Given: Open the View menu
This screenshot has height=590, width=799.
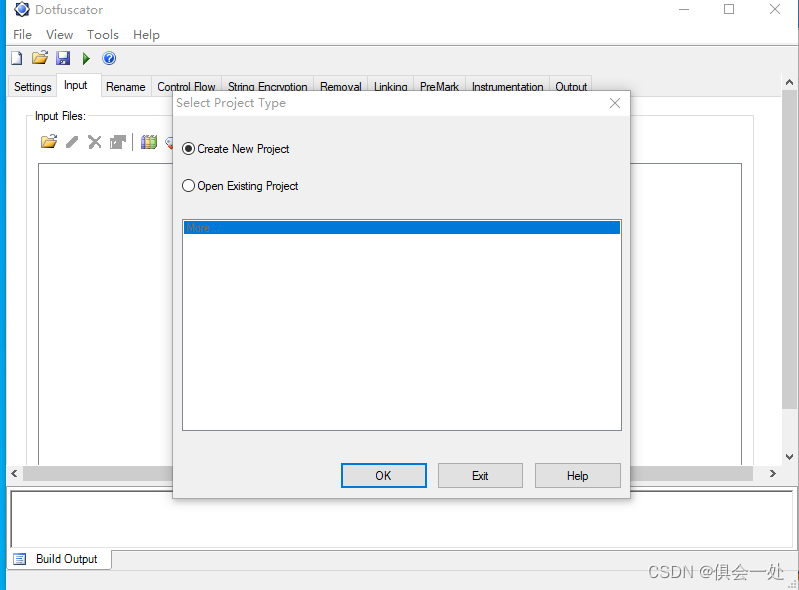Looking at the screenshot, I should (x=60, y=35).
